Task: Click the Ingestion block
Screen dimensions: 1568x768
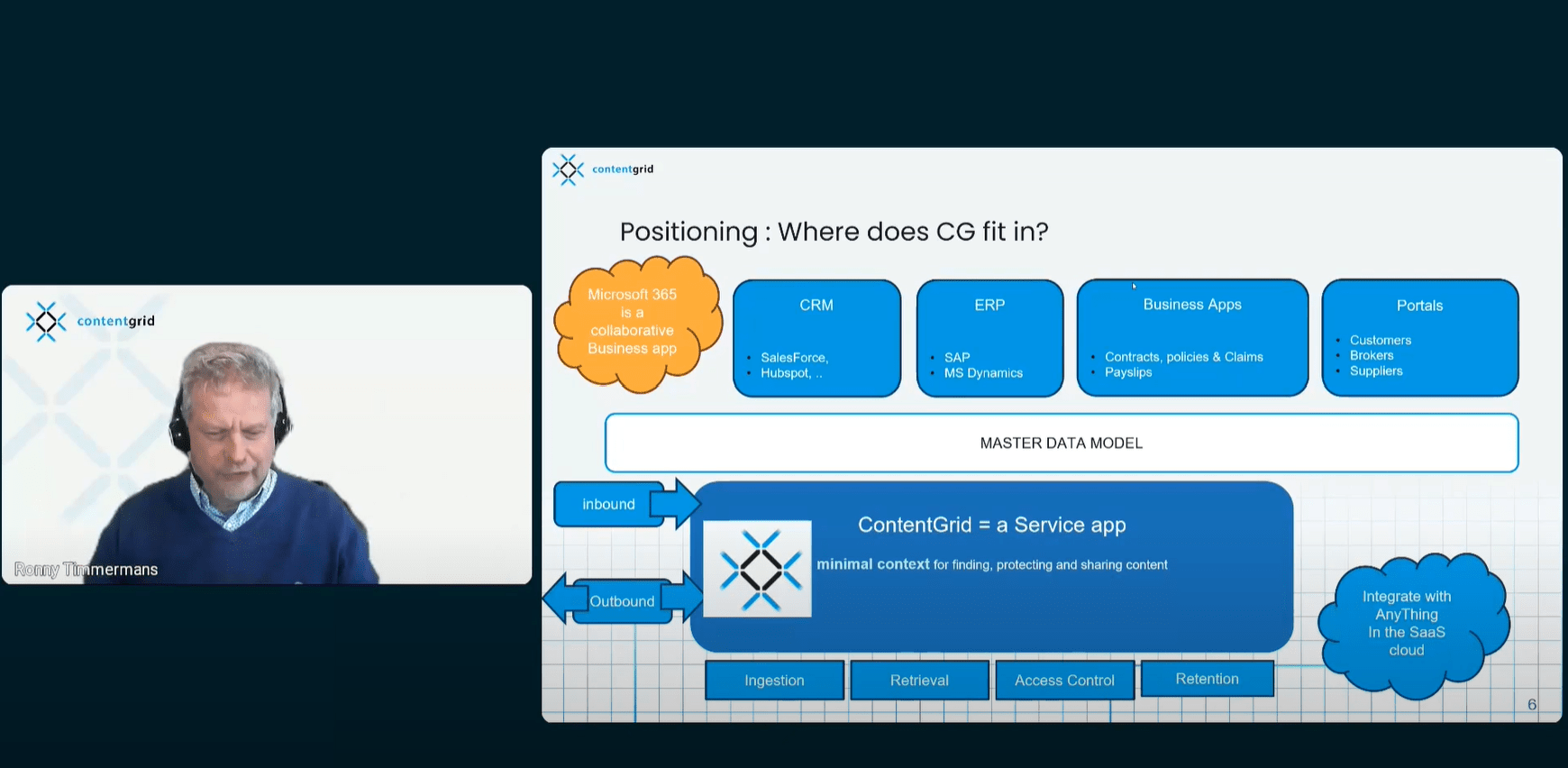Action: [774, 681]
